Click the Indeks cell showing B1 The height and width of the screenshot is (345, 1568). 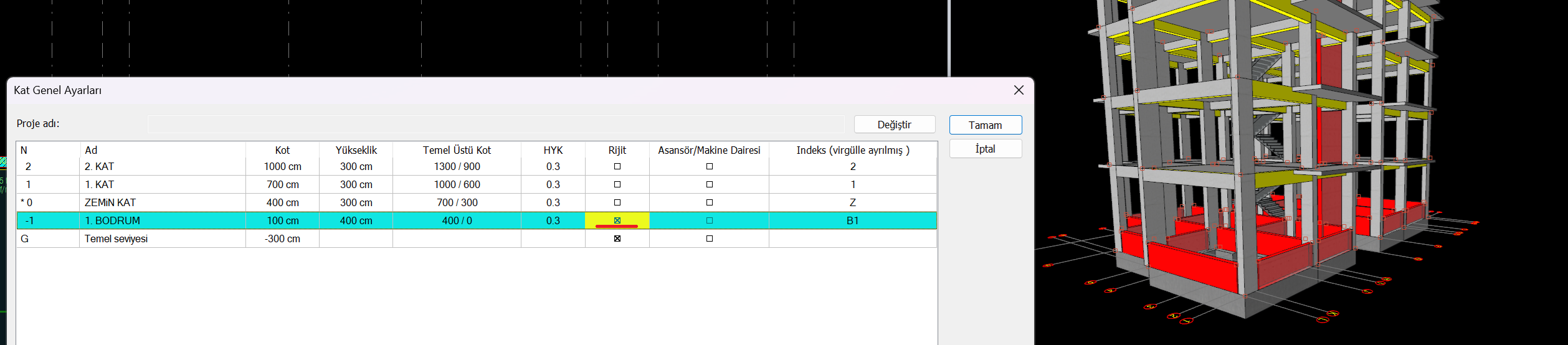coord(852,220)
